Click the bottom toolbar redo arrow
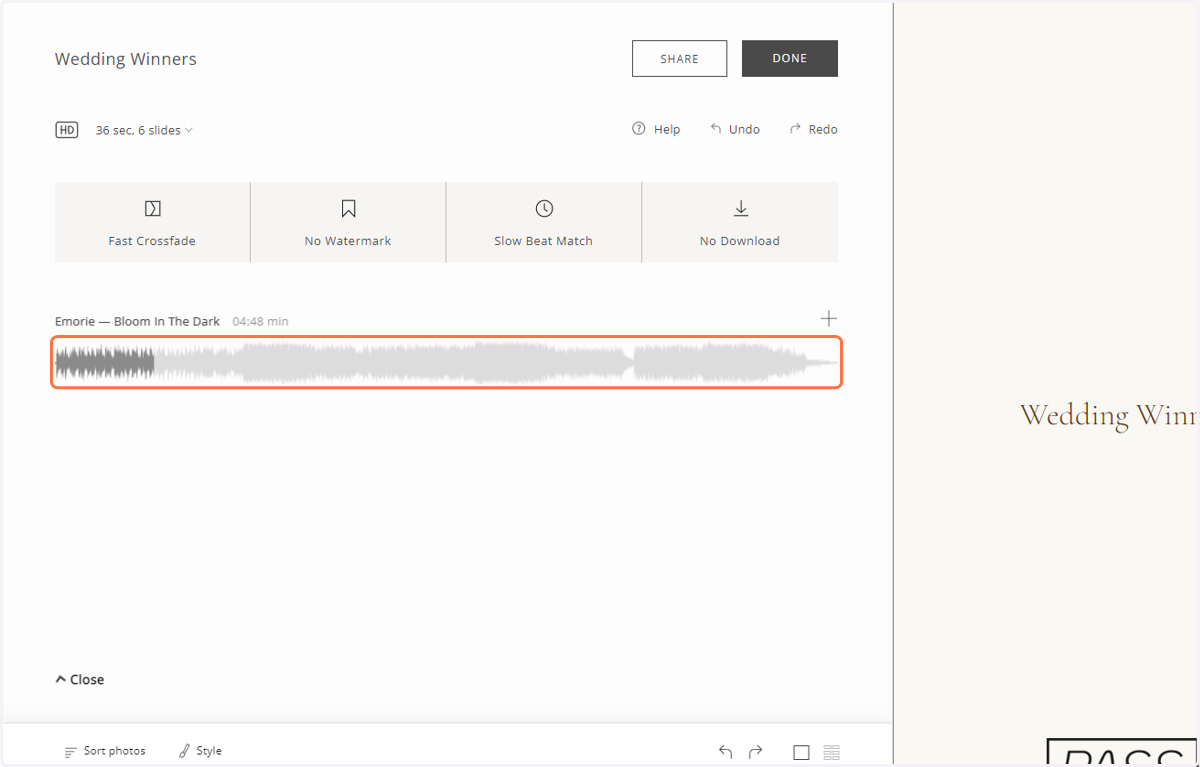Viewport: 1200px width, 767px height. coord(756,752)
